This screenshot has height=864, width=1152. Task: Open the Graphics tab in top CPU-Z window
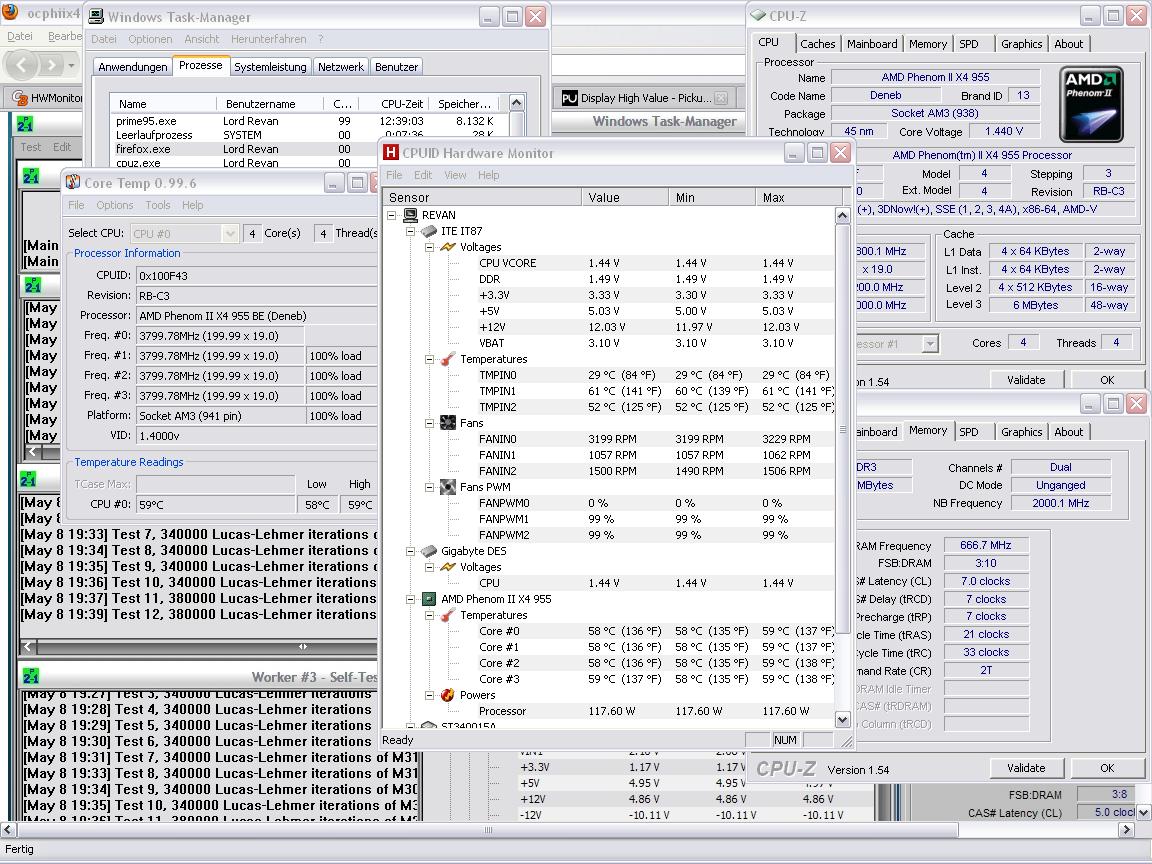pos(1021,44)
